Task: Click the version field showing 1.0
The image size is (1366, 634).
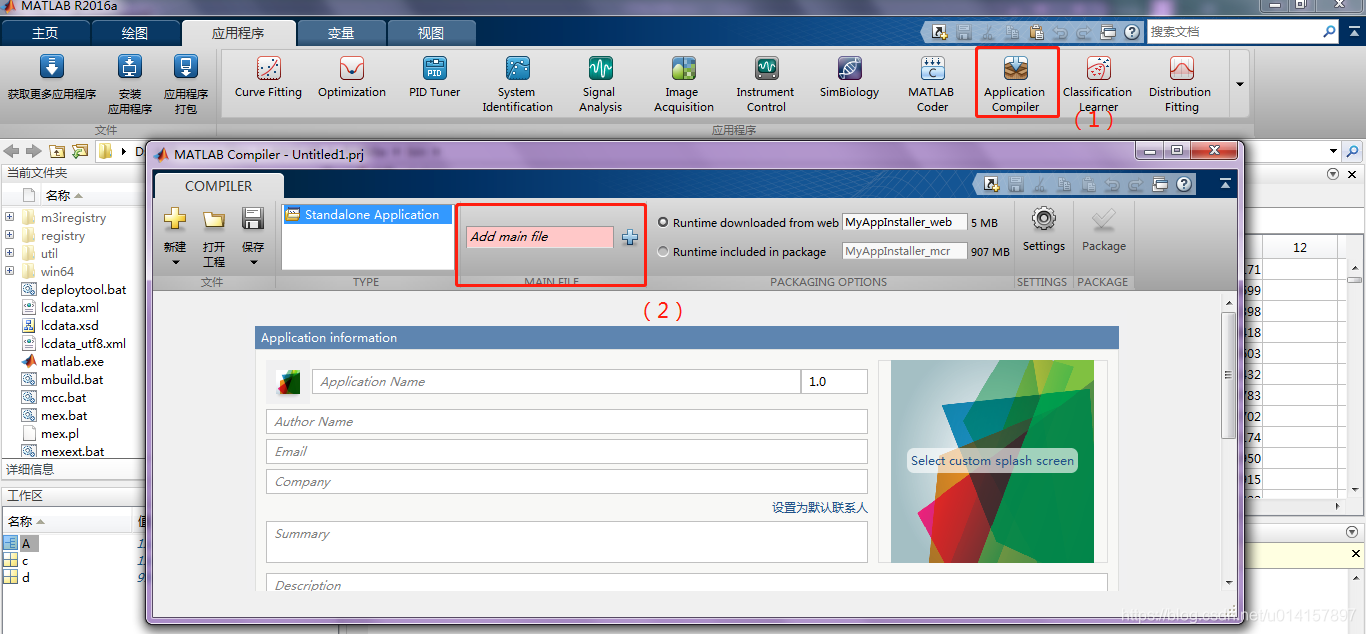Action: click(834, 381)
